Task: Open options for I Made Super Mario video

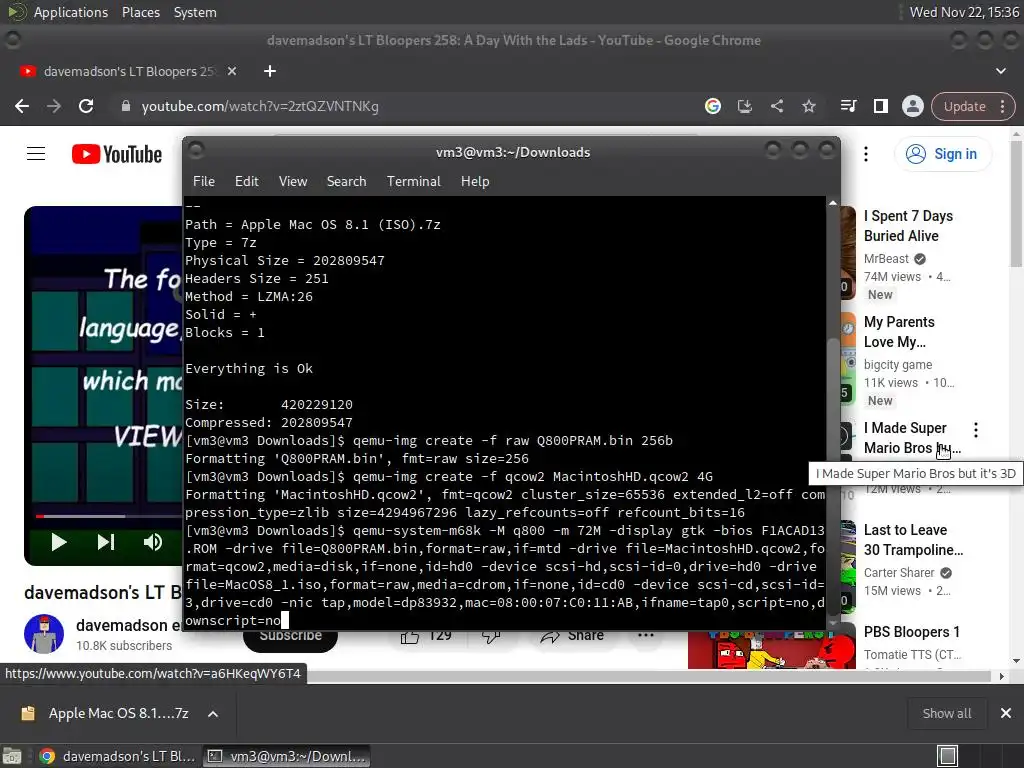Action: click(x=976, y=430)
